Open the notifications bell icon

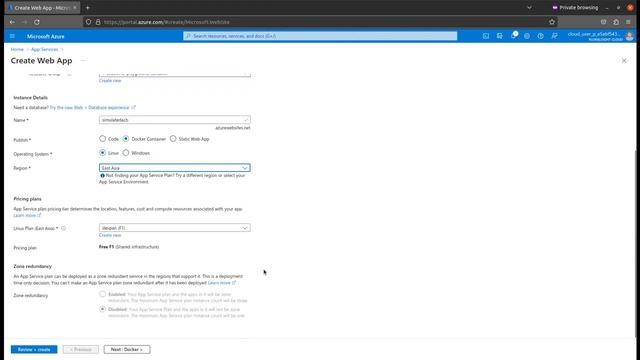click(513, 36)
